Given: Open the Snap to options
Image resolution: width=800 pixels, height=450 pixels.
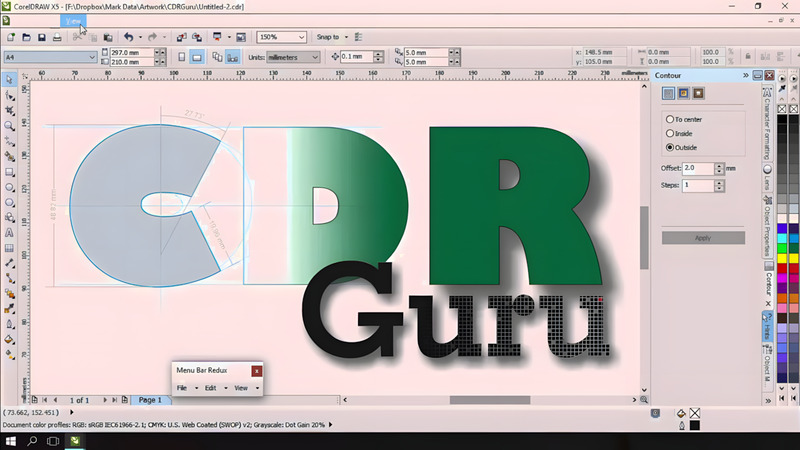Looking at the screenshot, I should tap(332, 37).
